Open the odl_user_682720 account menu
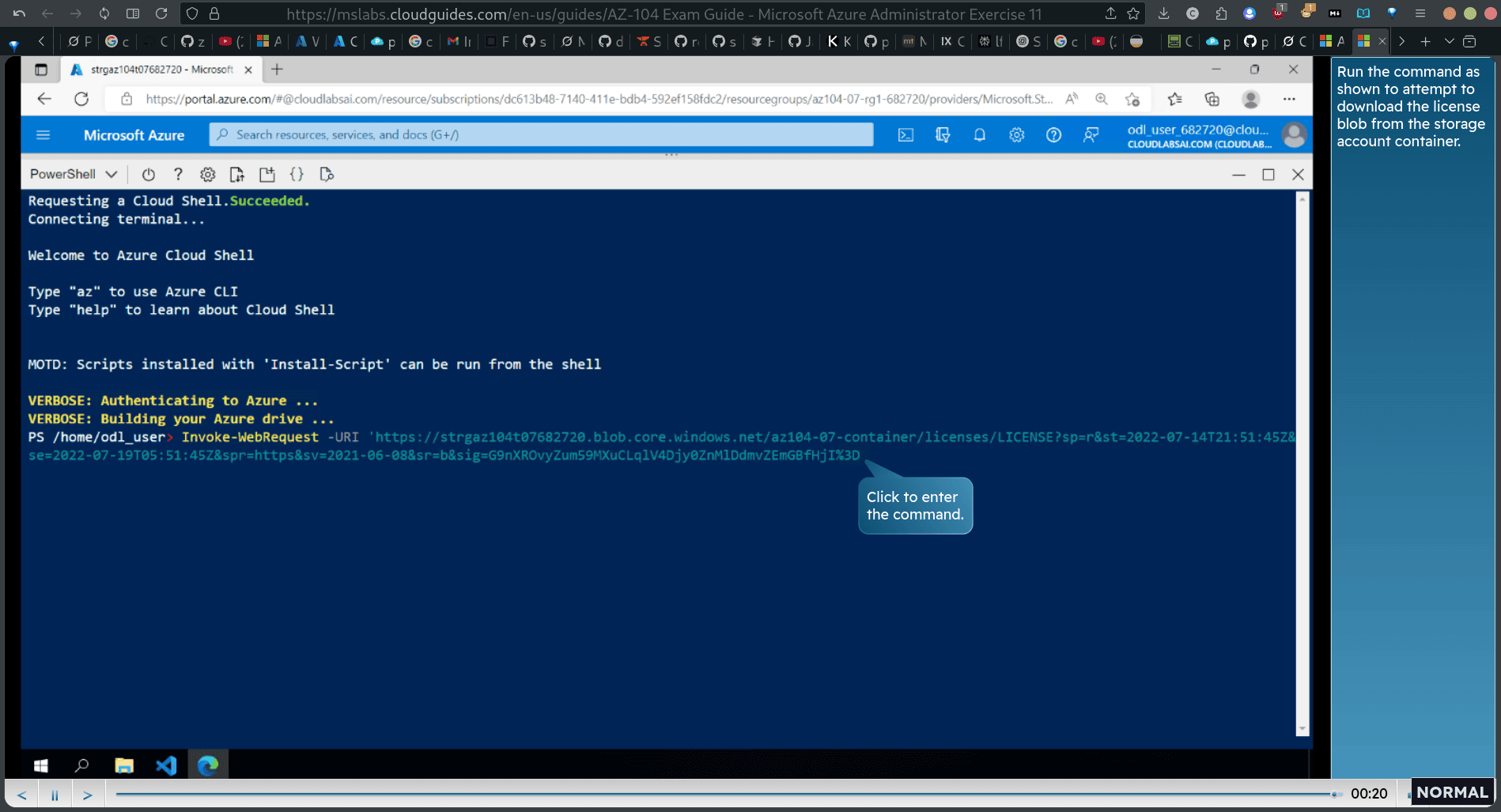 1216,135
